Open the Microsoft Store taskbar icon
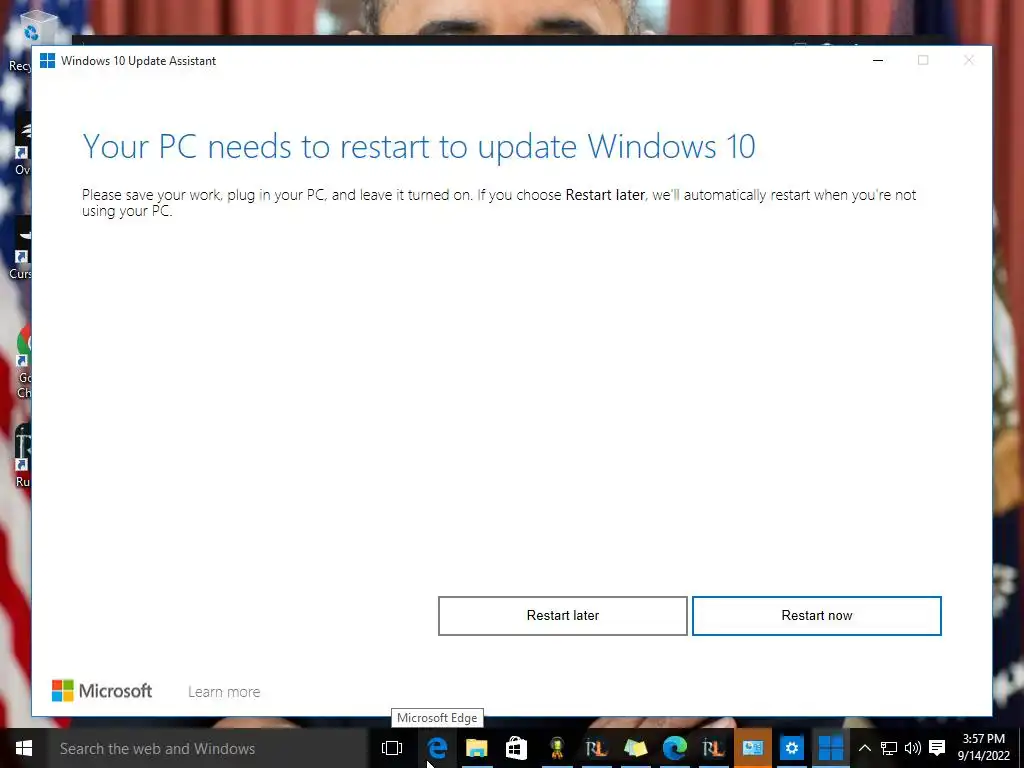The width and height of the screenshot is (1024, 768). 516,748
